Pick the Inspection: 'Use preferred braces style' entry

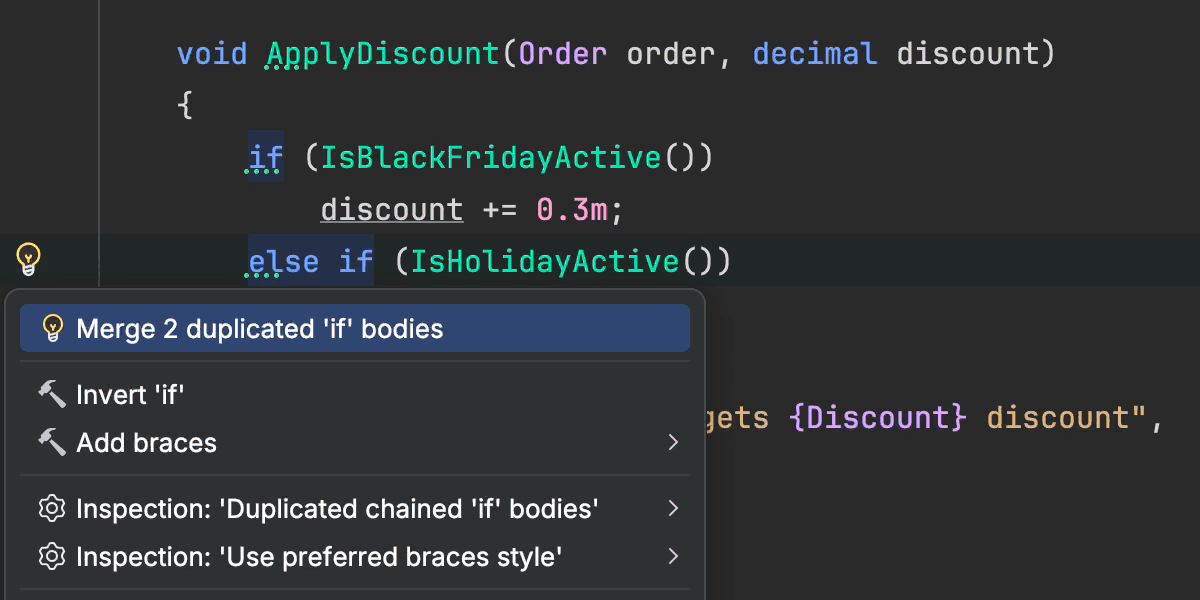[x=319, y=556]
